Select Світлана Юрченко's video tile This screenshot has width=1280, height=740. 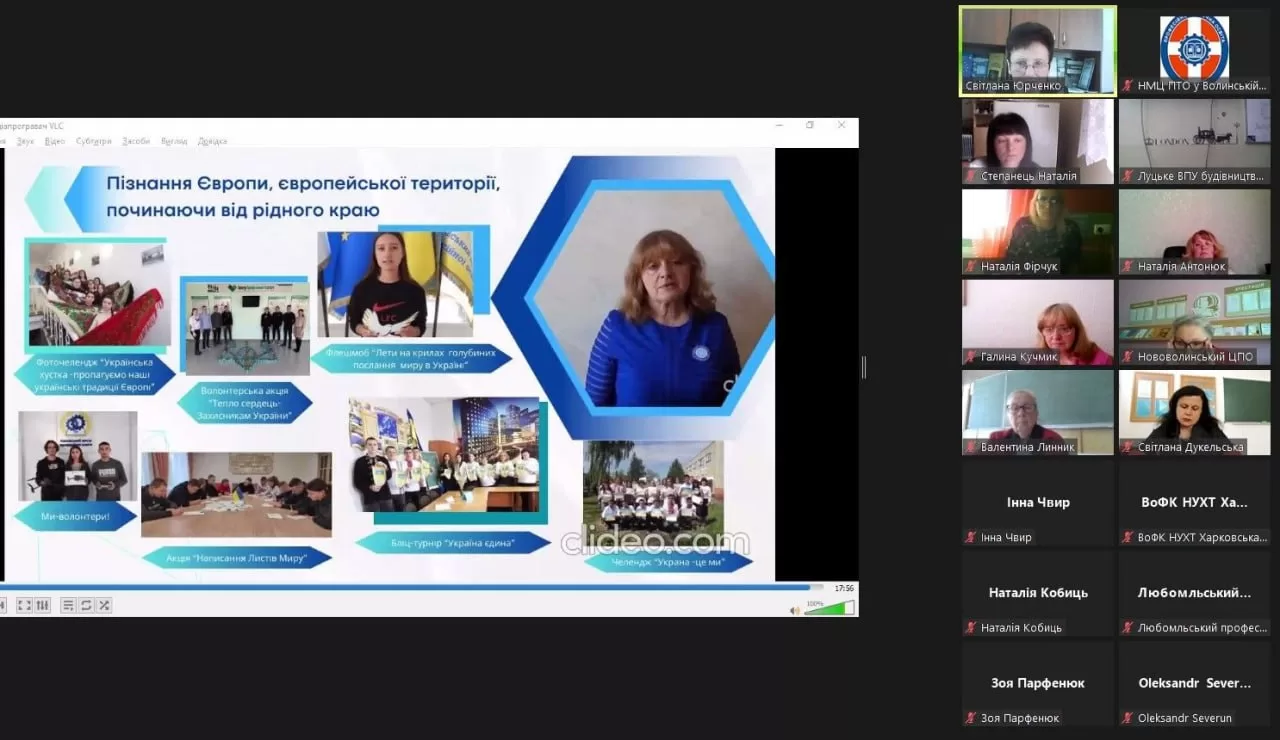pyautogui.click(x=1037, y=51)
